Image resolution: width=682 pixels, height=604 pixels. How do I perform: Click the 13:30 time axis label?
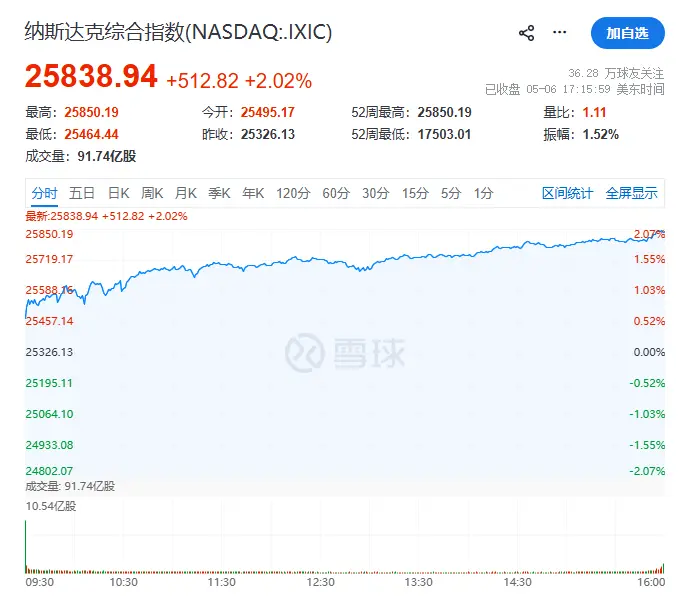point(418,582)
